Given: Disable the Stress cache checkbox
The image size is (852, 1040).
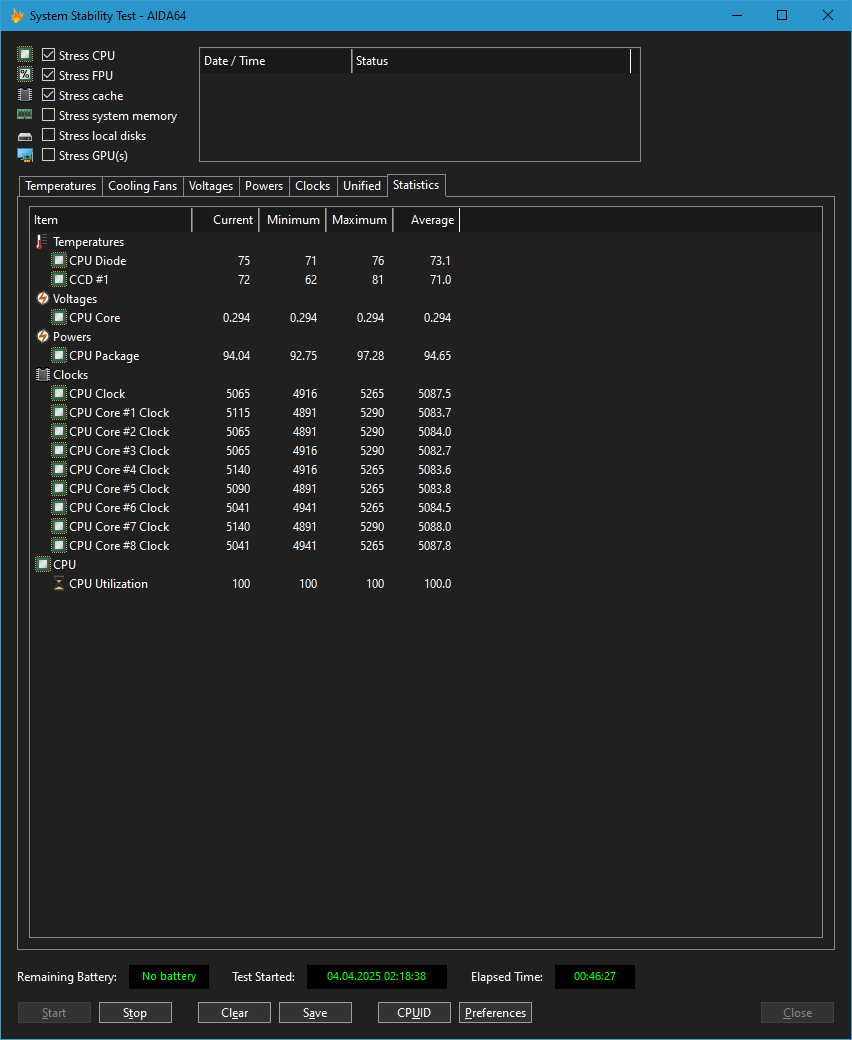Looking at the screenshot, I should tap(49, 96).
